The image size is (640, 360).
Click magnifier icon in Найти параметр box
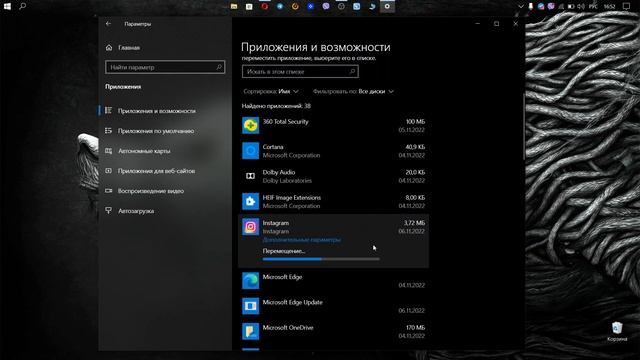(219, 67)
